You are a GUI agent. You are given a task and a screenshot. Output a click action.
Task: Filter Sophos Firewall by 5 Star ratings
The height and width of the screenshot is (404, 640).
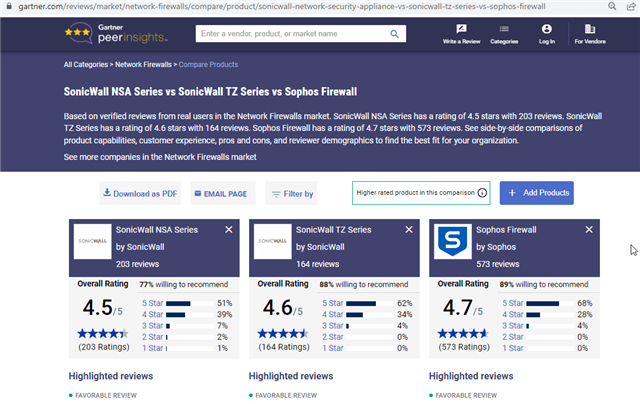tap(513, 303)
